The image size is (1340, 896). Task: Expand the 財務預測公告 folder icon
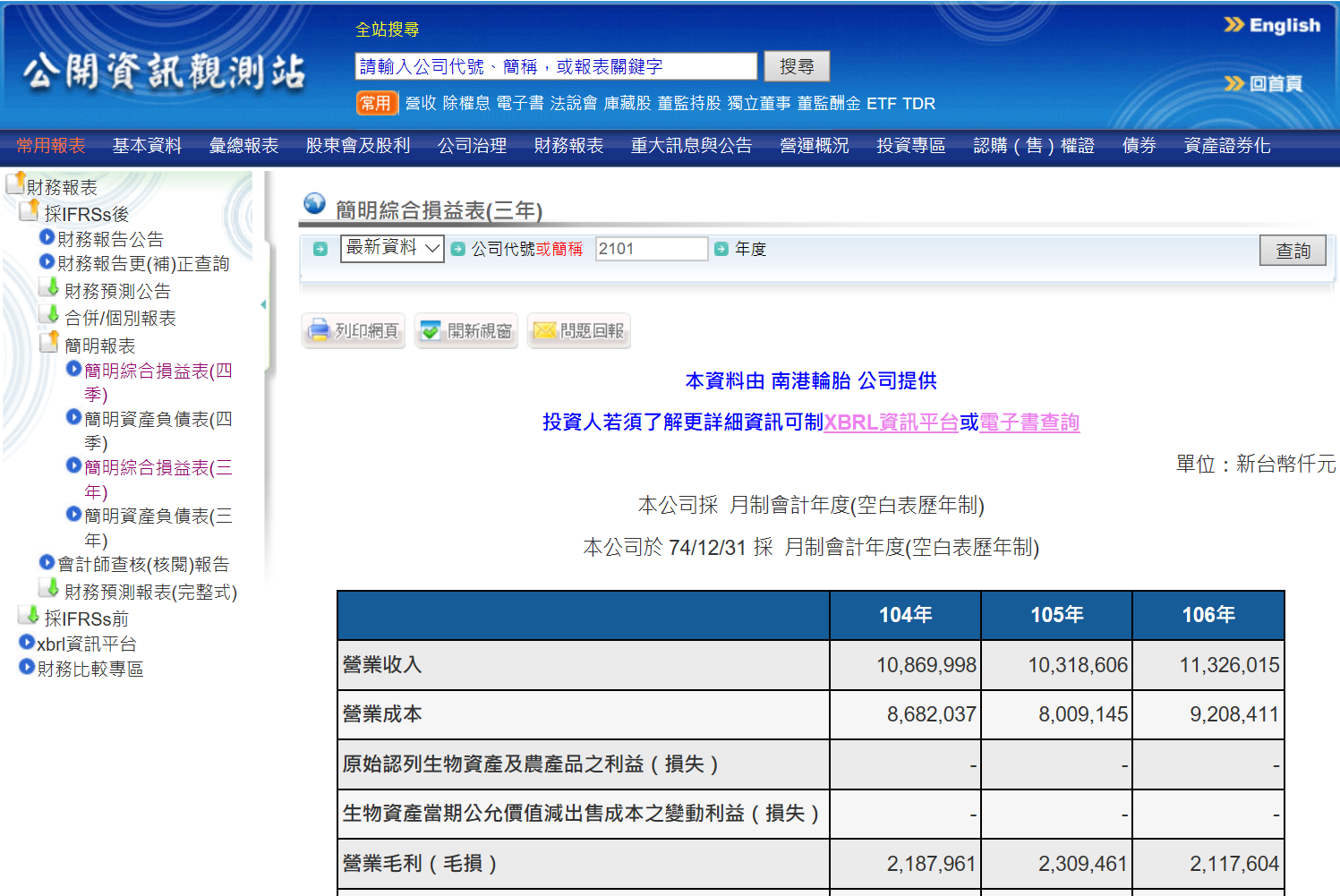click(x=48, y=287)
